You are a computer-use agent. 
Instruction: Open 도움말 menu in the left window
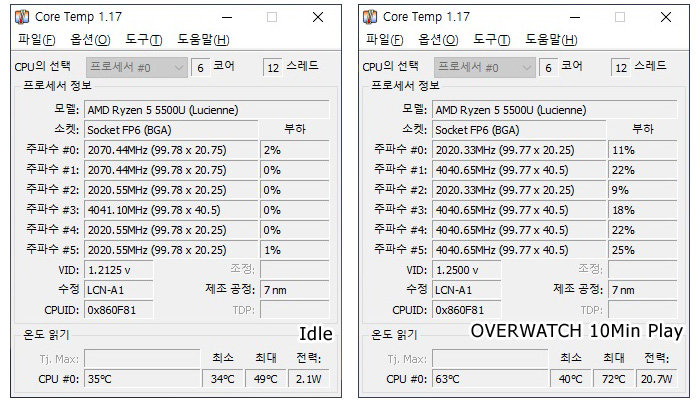coord(203,40)
